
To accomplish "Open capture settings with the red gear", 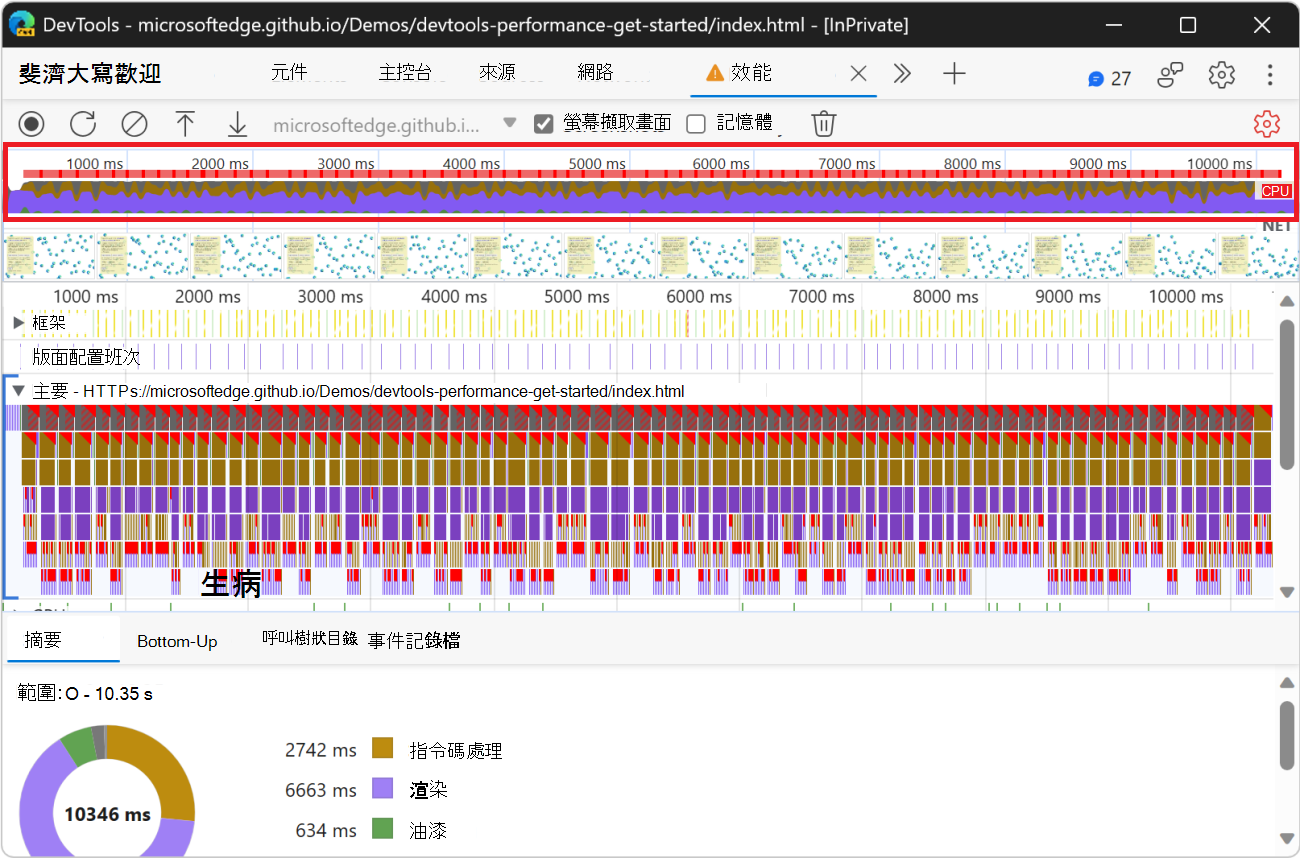I will pyautogui.click(x=1267, y=124).
